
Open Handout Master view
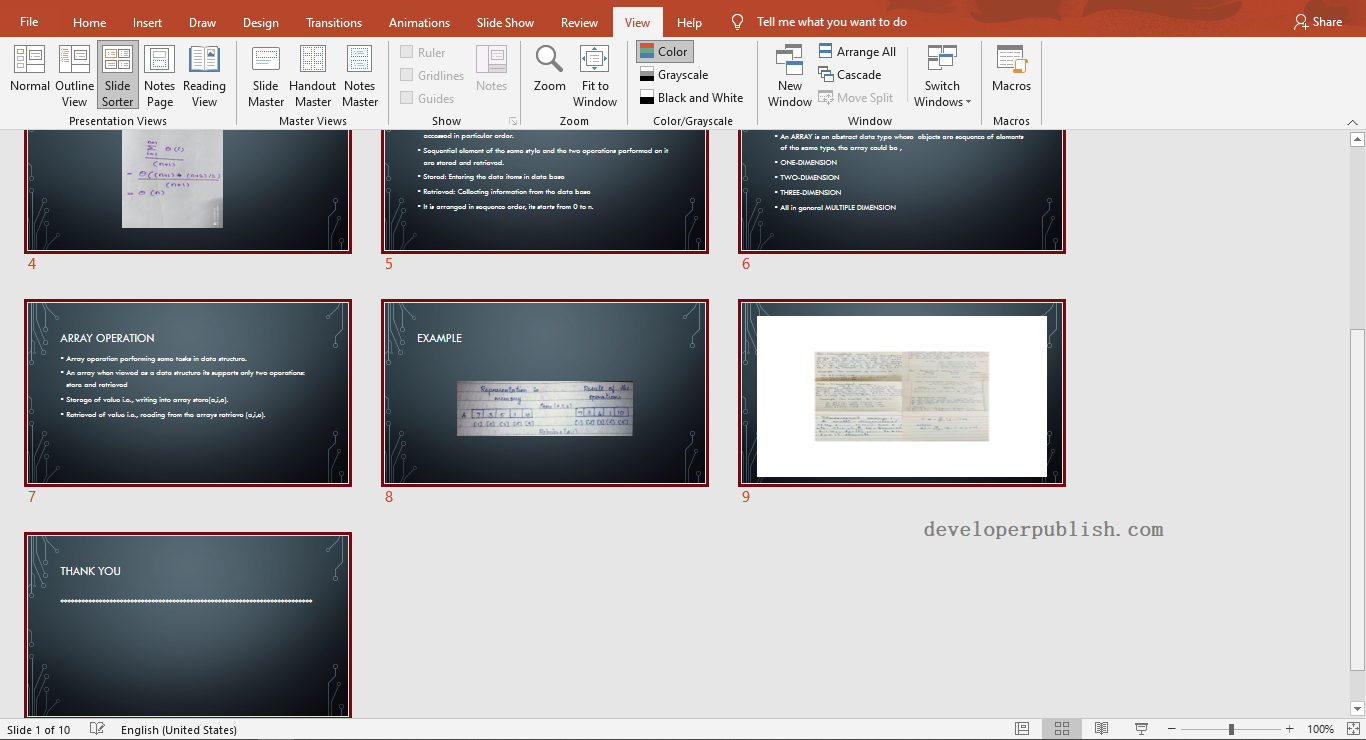[x=312, y=75]
